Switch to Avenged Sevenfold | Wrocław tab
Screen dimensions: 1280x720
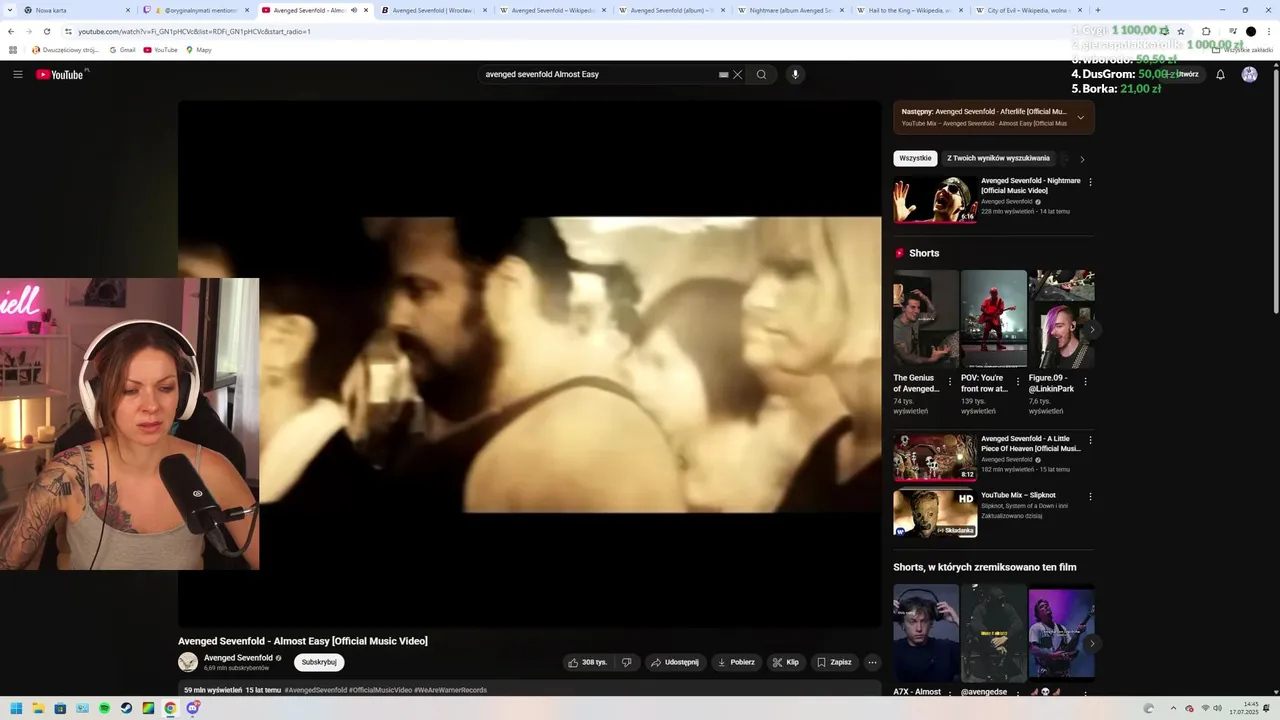[x=434, y=10]
